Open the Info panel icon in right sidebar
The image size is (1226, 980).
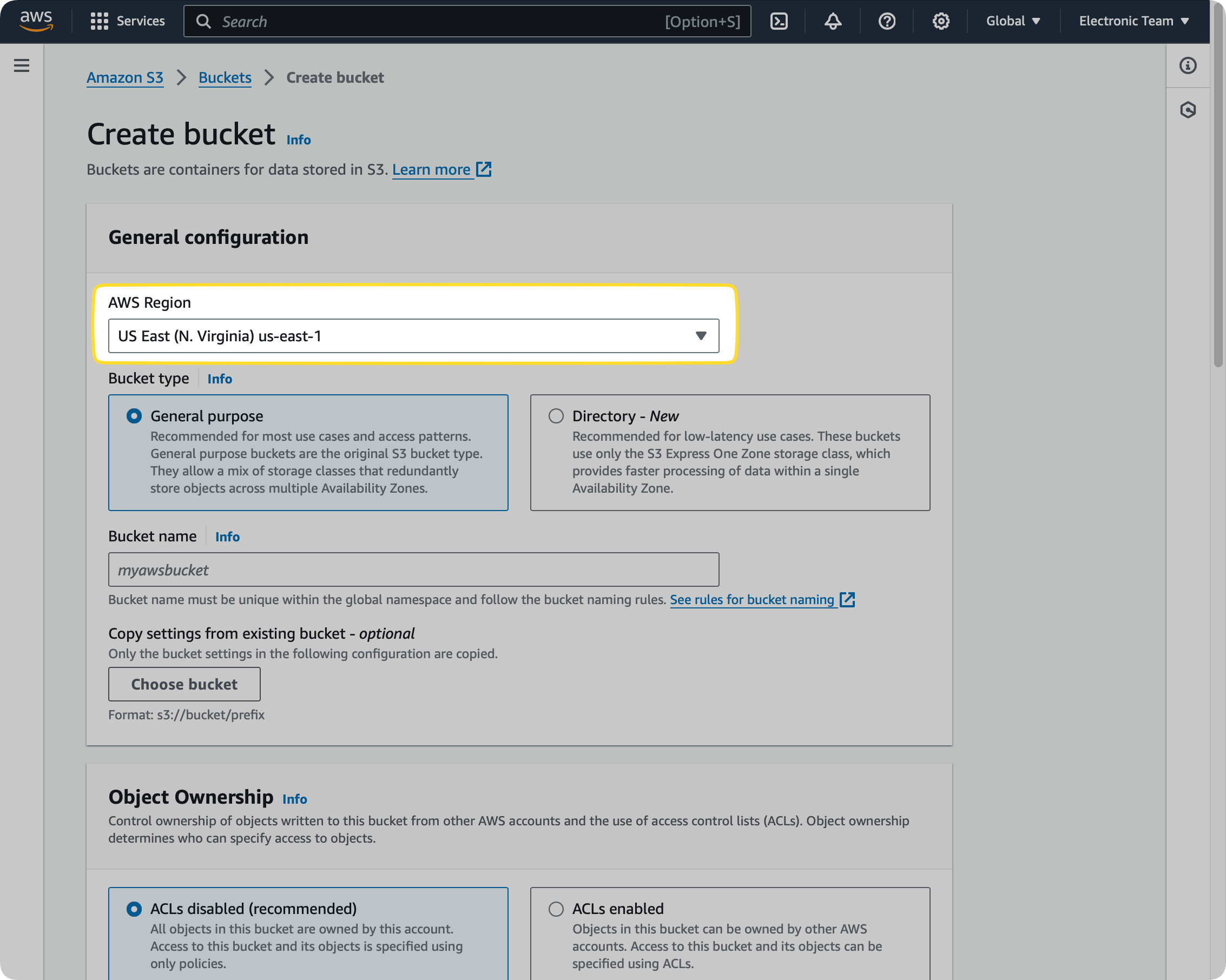point(1189,65)
